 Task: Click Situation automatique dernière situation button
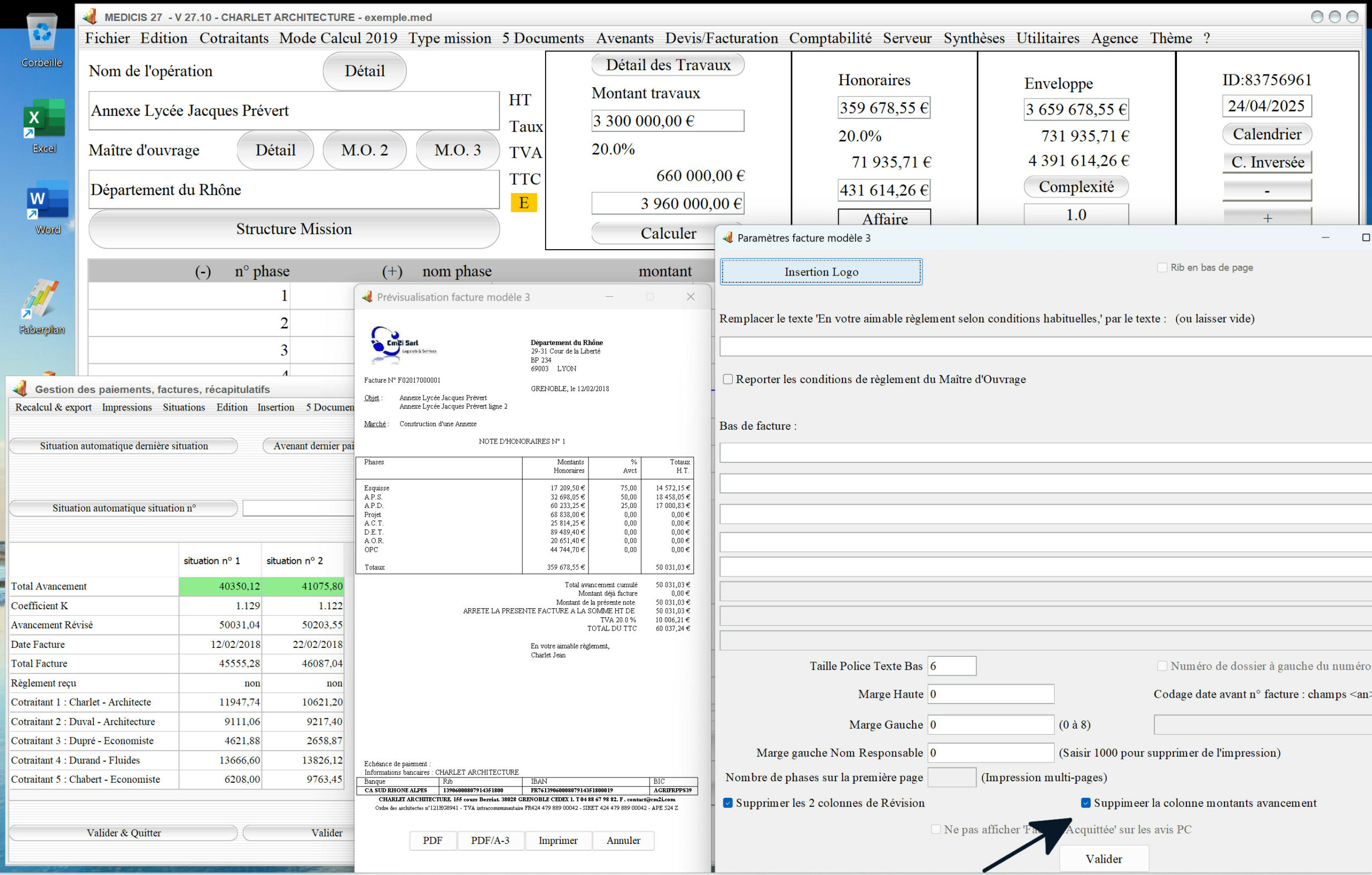[x=123, y=446]
